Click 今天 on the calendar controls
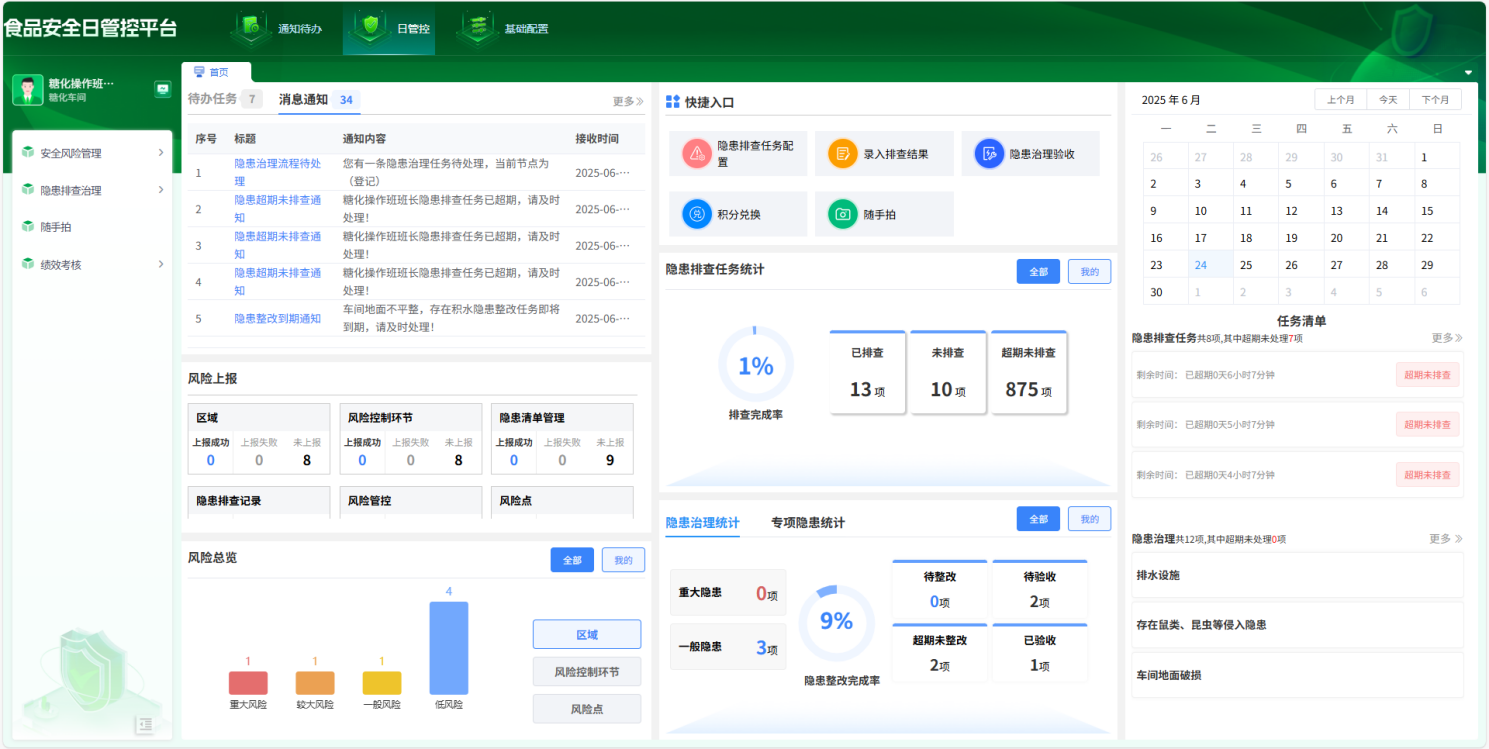Image resolution: width=1489 pixels, height=749 pixels. [1387, 99]
